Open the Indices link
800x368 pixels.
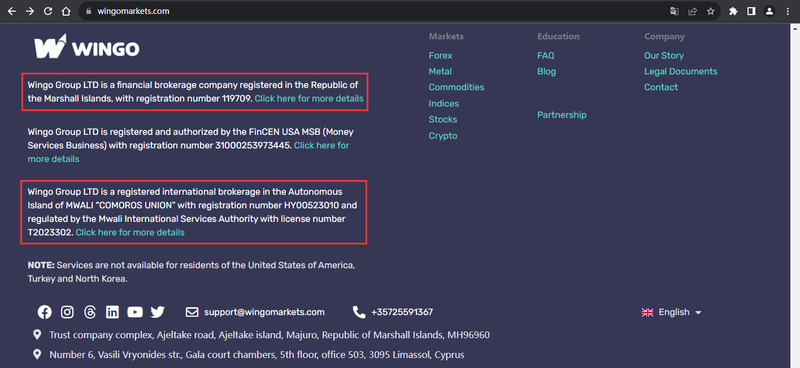443,104
